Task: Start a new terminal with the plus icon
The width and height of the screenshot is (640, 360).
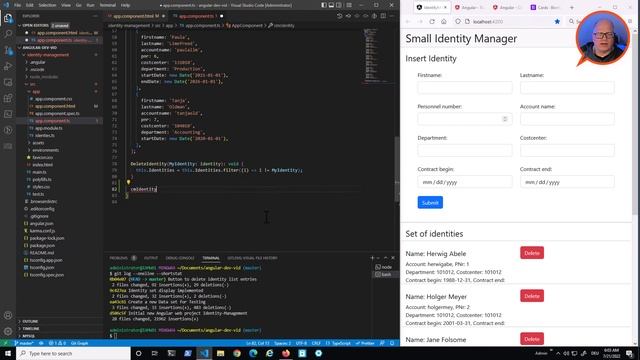Action: pos(372,258)
